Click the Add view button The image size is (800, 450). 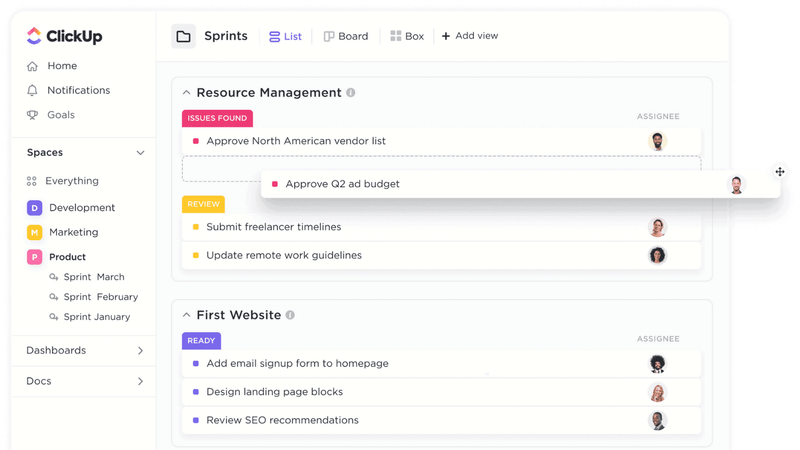pos(470,36)
